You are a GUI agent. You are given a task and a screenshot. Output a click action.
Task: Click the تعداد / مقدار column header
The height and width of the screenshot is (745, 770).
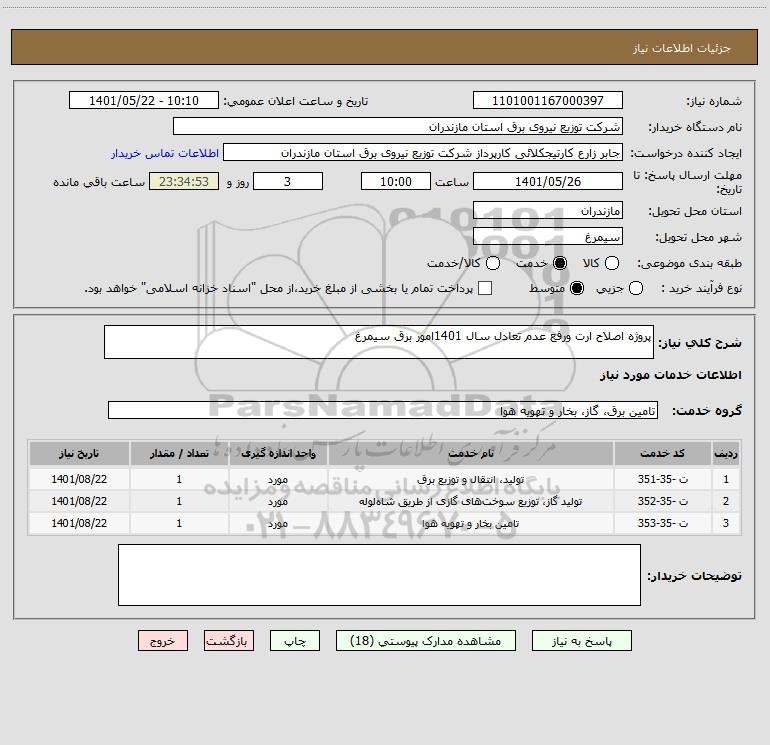click(179, 453)
